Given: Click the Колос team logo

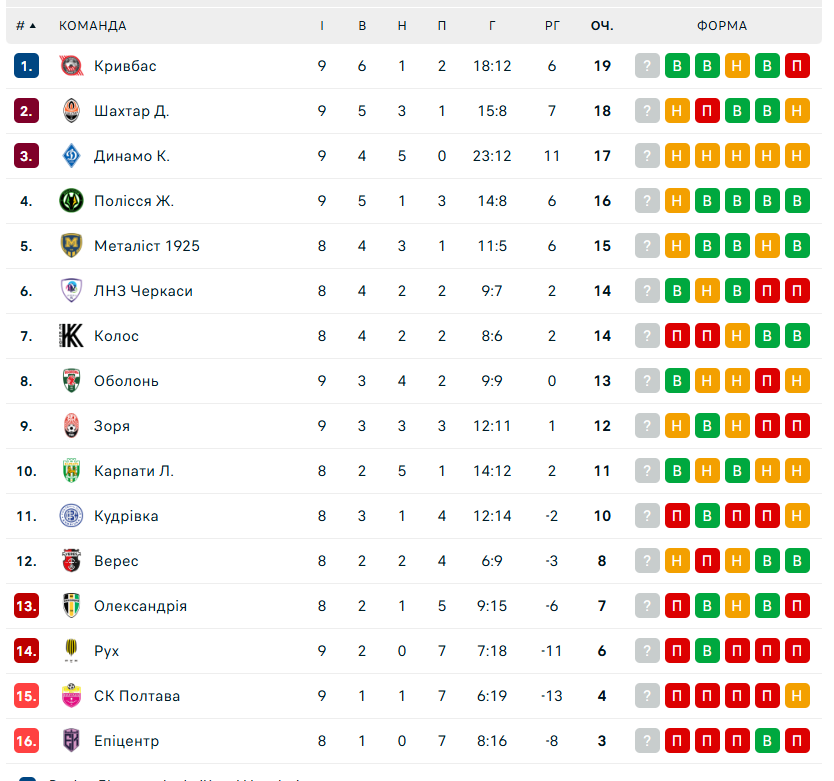Looking at the screenshot, I should tap(71, 336).
